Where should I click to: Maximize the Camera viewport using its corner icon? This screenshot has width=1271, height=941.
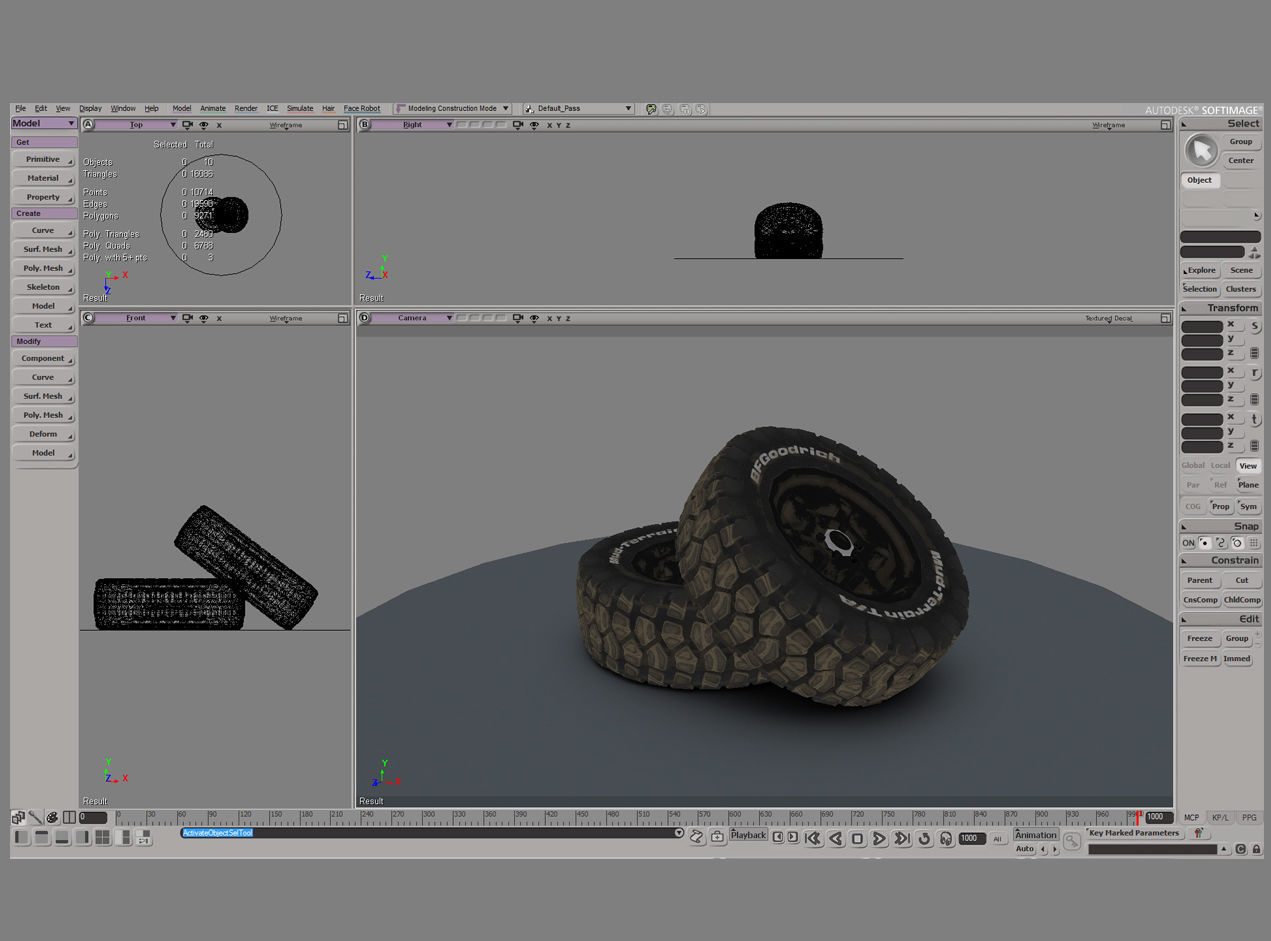tap(1166, 318)
